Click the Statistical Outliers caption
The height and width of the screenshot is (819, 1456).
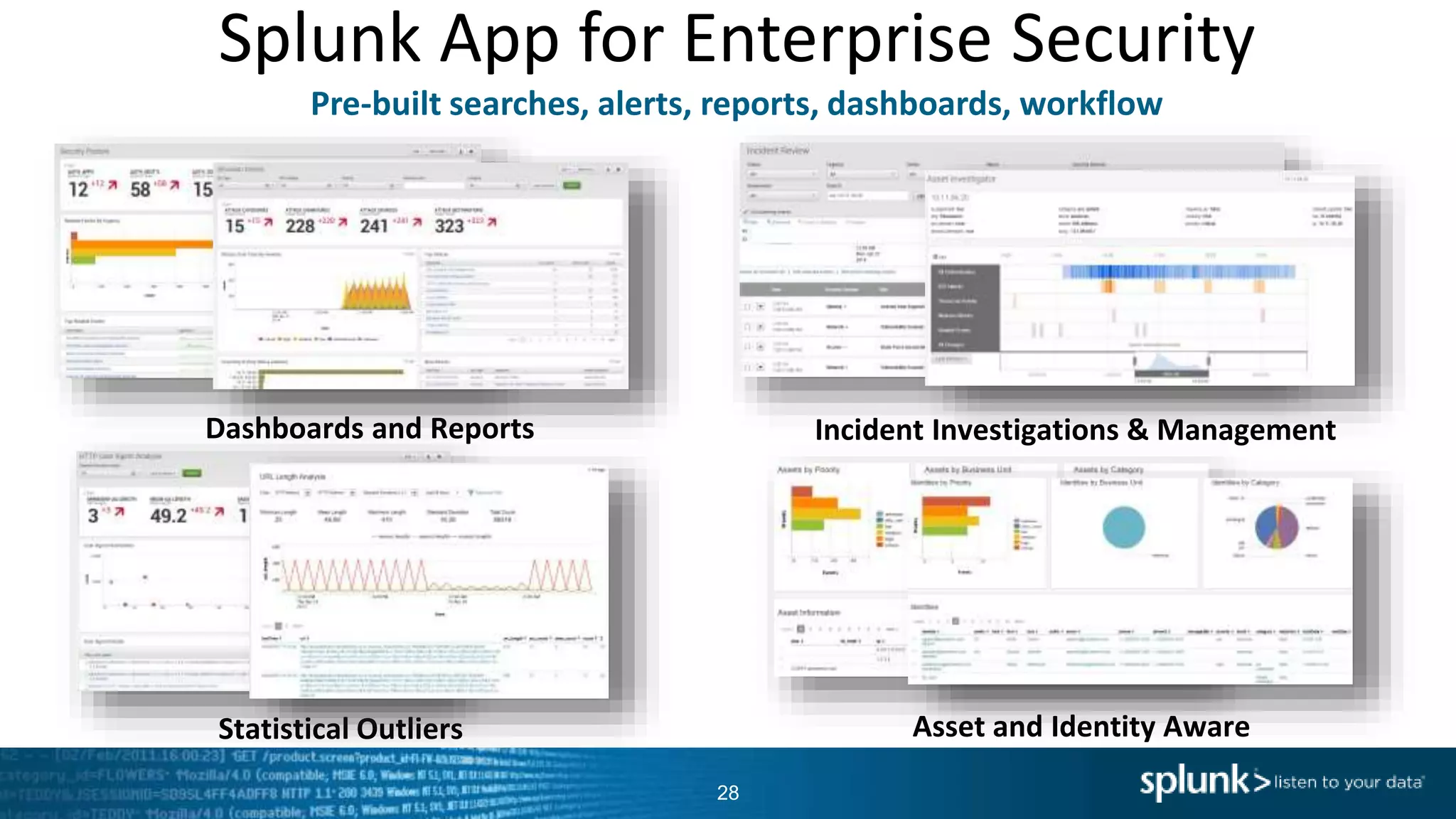click(x=341, y=729)
